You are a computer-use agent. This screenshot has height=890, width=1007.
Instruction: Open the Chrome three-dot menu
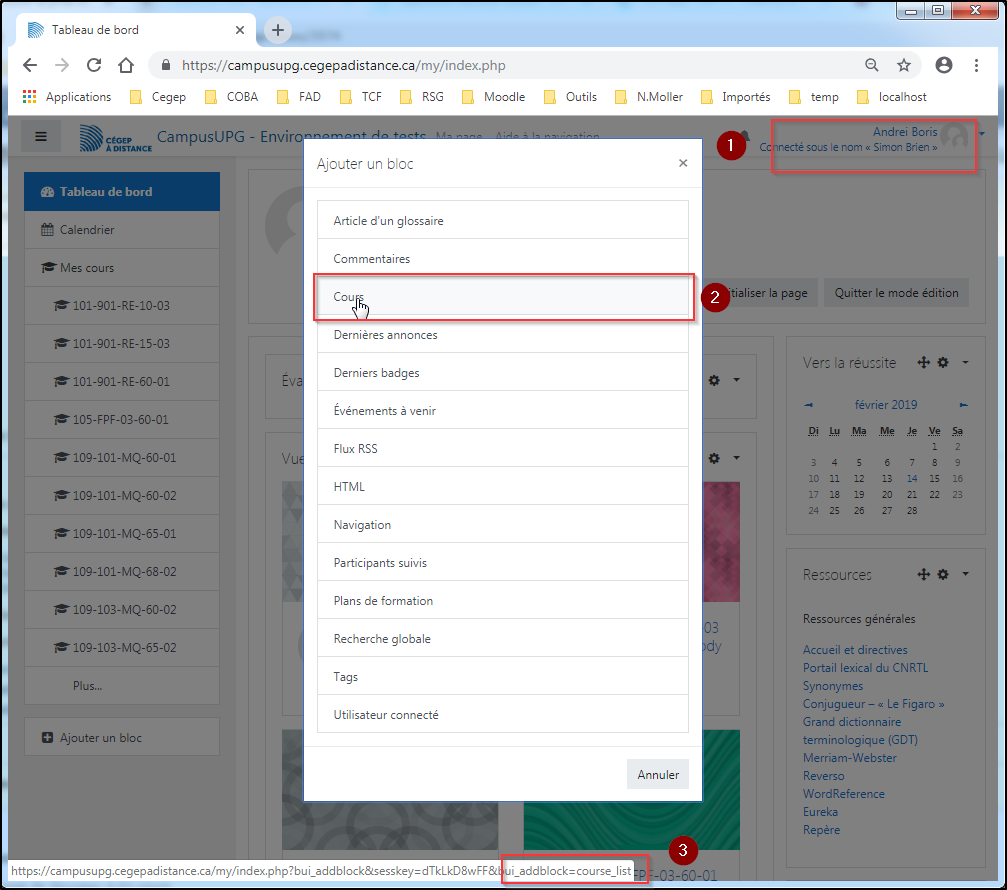[976, 65]
